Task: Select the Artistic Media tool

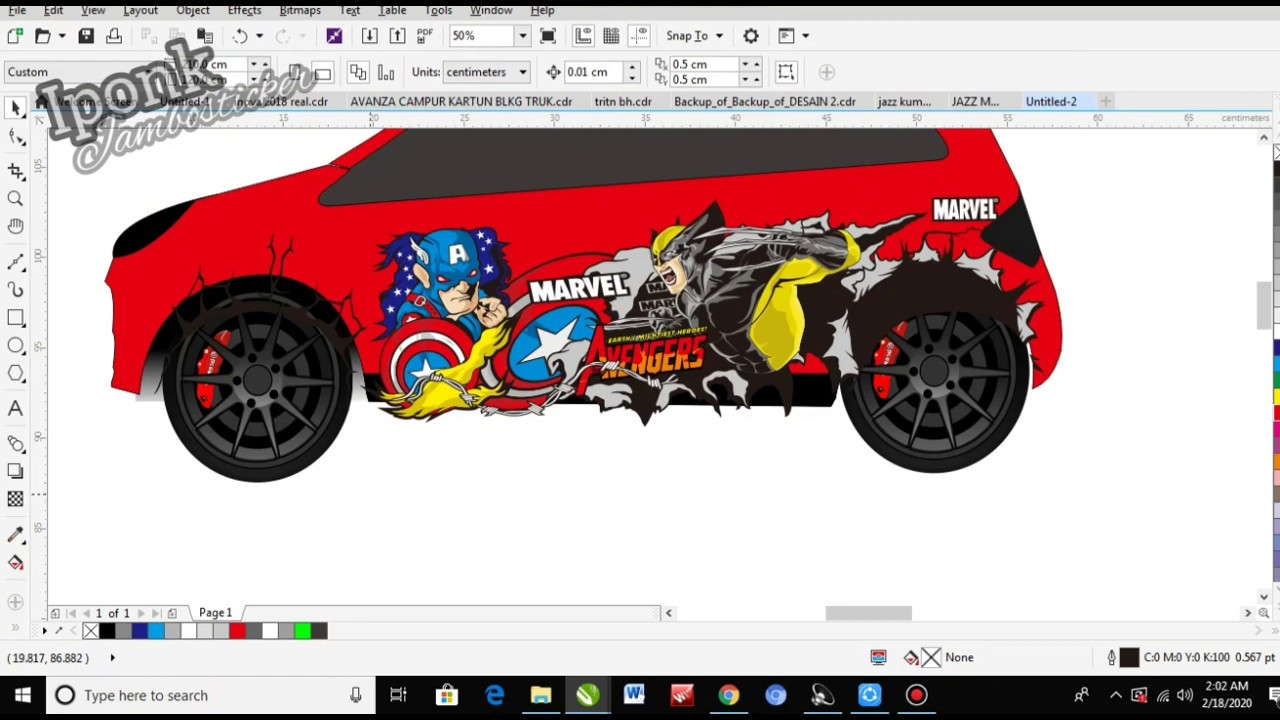Action: pos(15,289)
